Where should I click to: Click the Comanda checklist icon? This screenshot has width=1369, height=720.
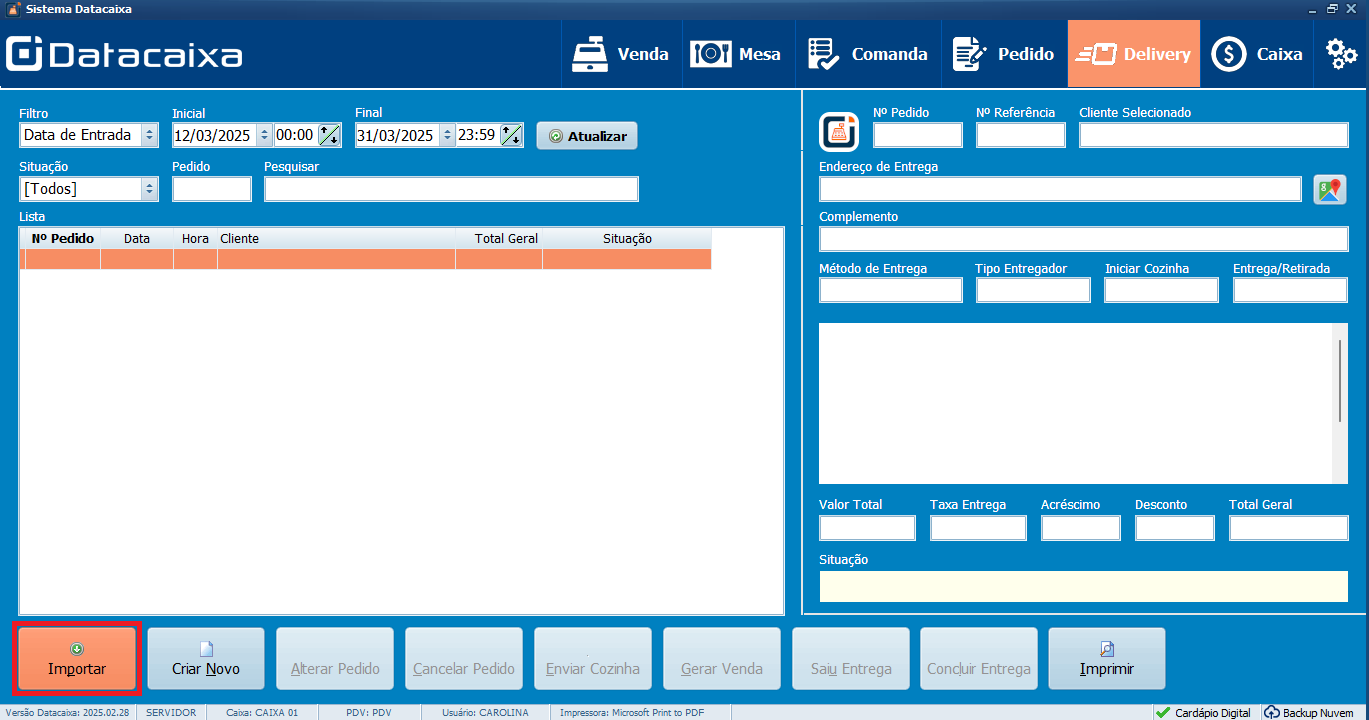tap(823, 53)
